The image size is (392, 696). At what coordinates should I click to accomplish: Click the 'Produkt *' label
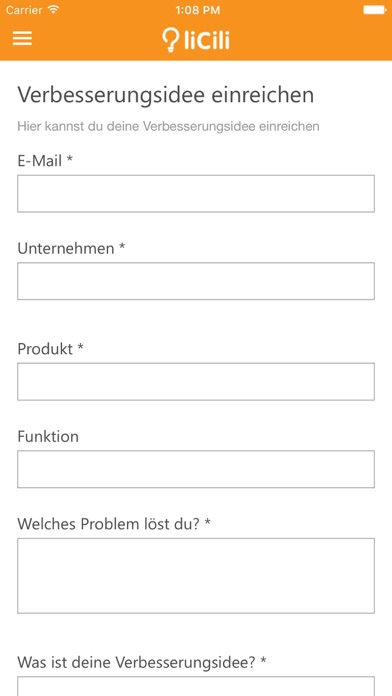[x=50, y=349]
